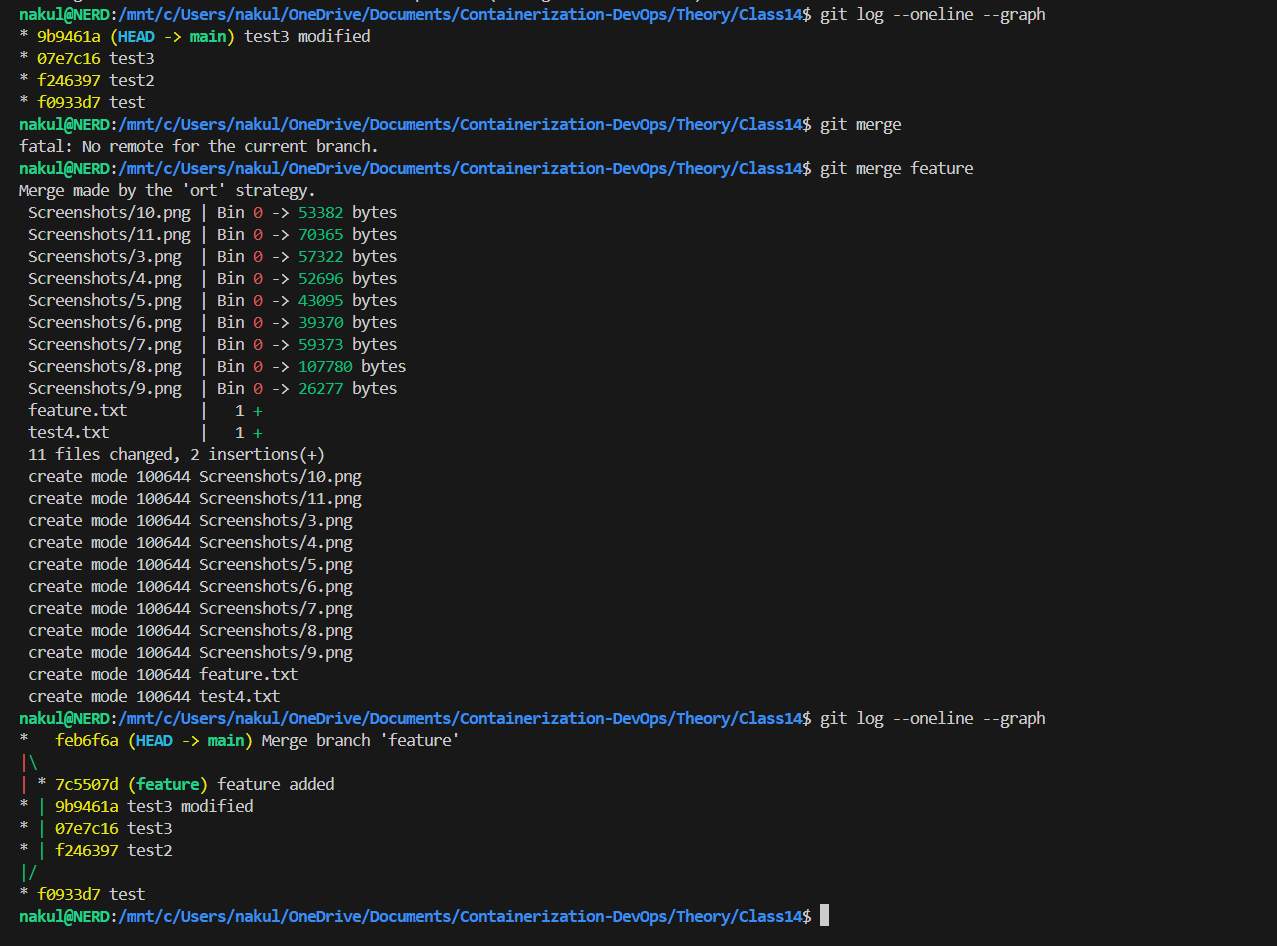Click the typed "git merge feature" command
The height and width of the screenshot is (946, 1277).
(x=896, y=168)
